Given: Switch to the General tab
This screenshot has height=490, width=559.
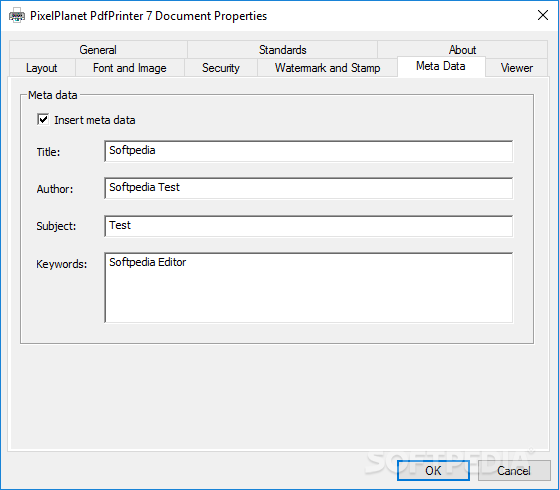Looking at the screenshot, I should click(x=98, y=50).
